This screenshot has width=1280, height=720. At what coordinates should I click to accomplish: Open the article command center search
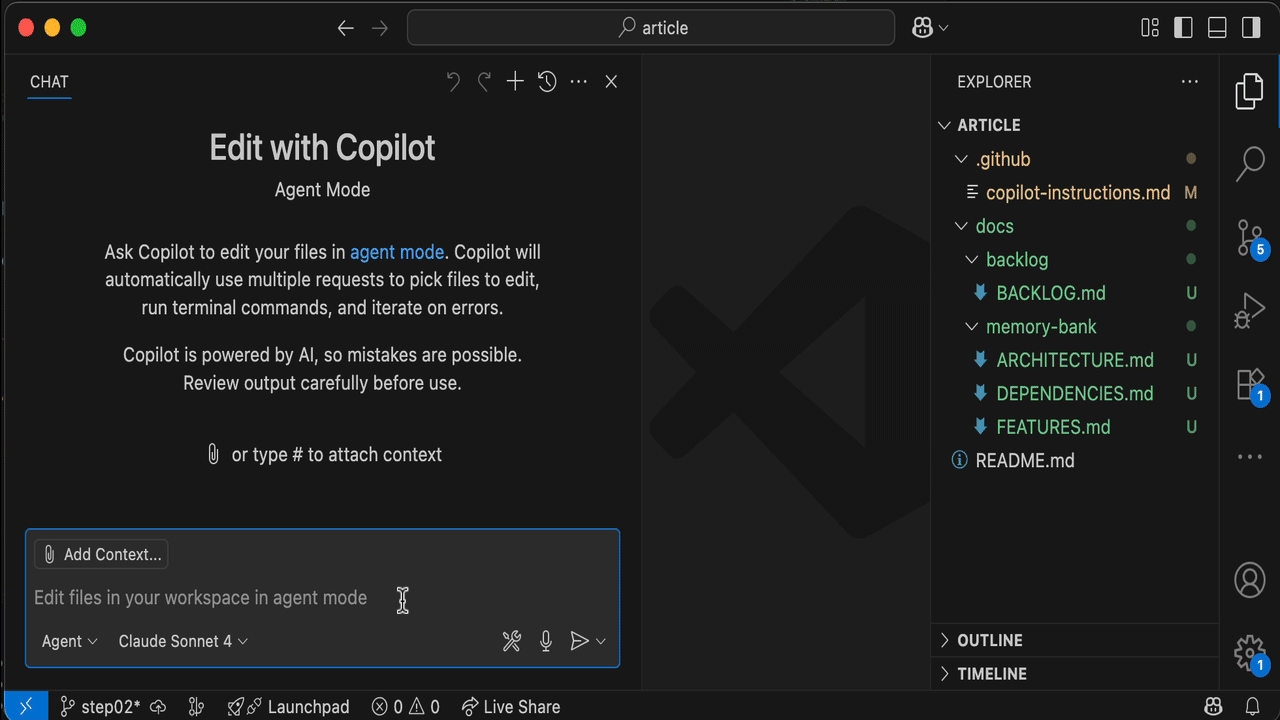[651, 28]
